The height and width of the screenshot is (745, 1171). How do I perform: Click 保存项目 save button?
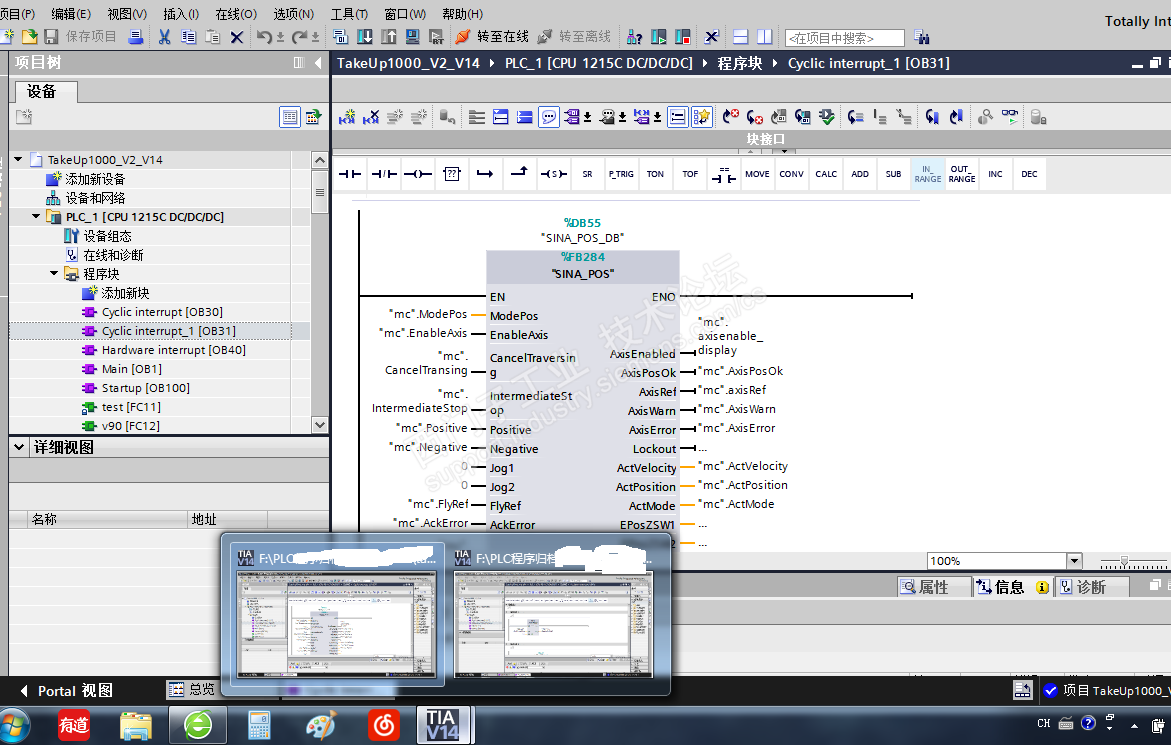(x=81, y=37)
